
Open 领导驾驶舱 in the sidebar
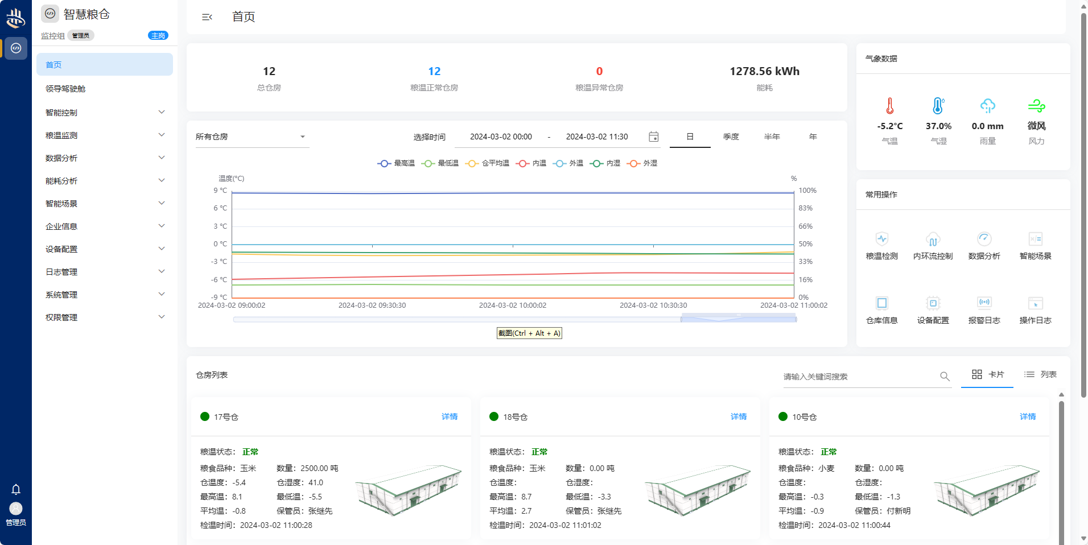[x=66, y=89]
